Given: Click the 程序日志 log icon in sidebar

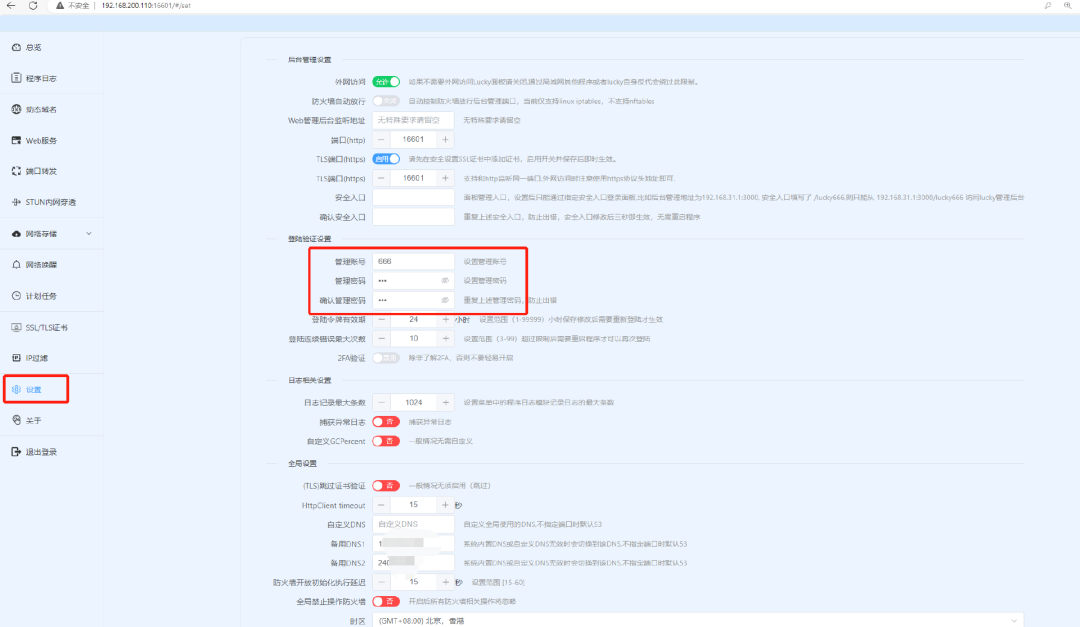Looking at the screenshot, I should point(17,78).
